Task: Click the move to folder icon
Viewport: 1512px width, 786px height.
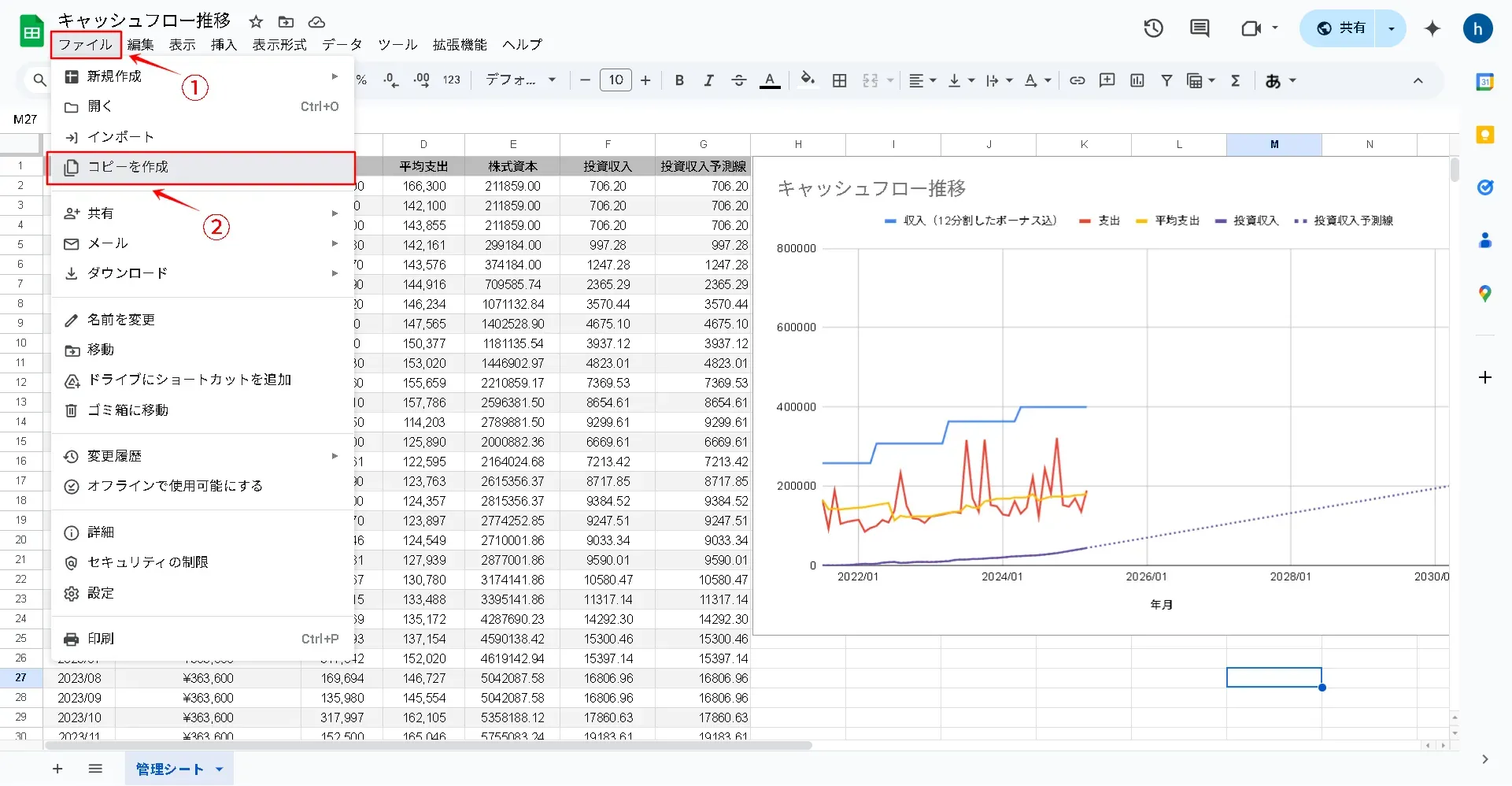Action: 287,22
